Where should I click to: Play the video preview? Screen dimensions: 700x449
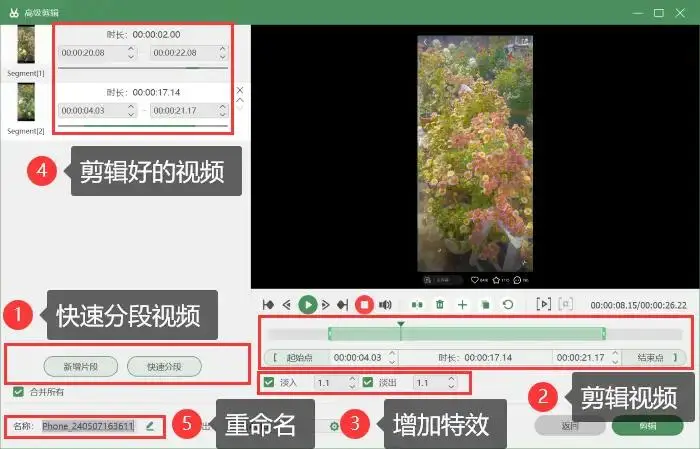pyautogui.click(x=308, y=305)
